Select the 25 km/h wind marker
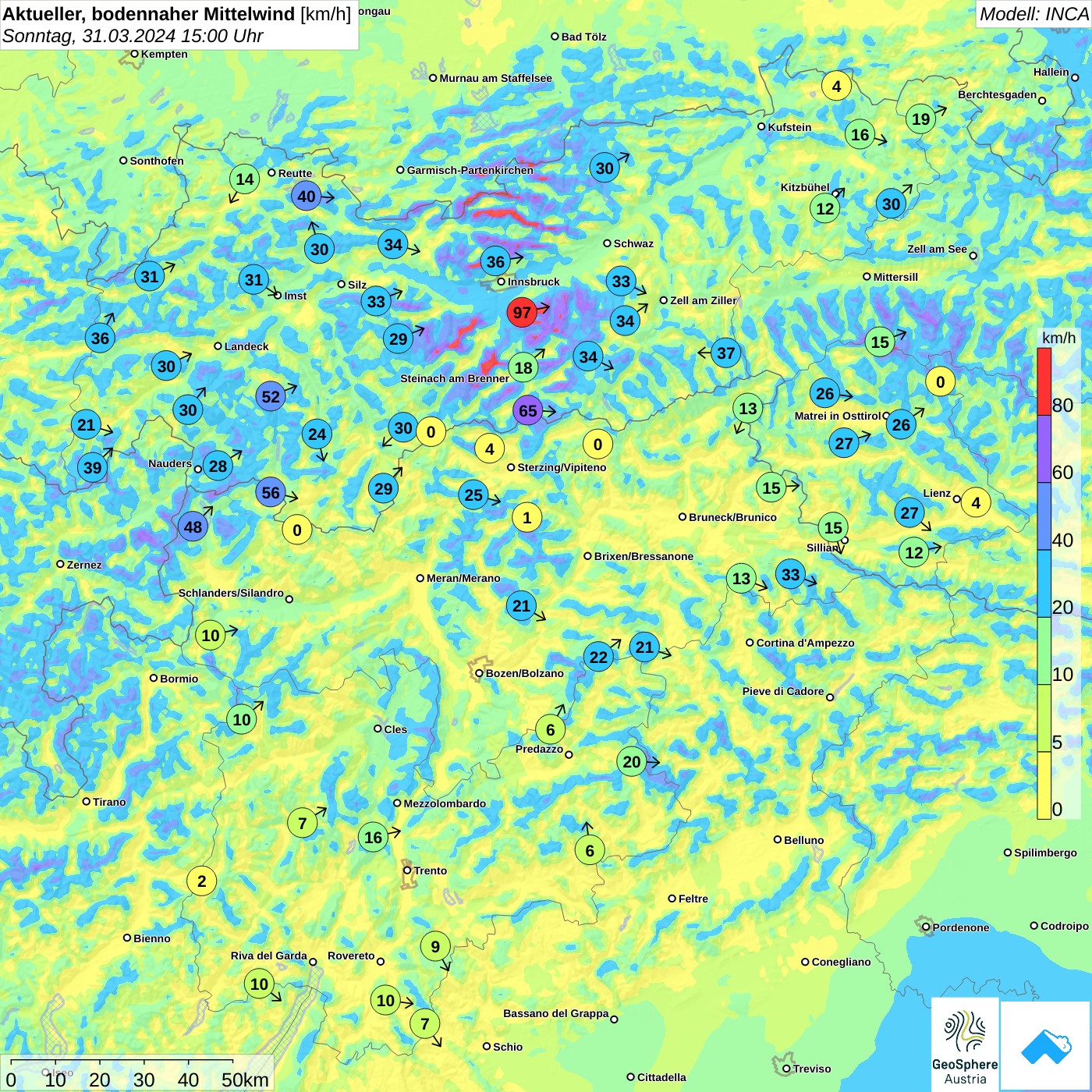1092x1092 pixels. coord(473,495)
